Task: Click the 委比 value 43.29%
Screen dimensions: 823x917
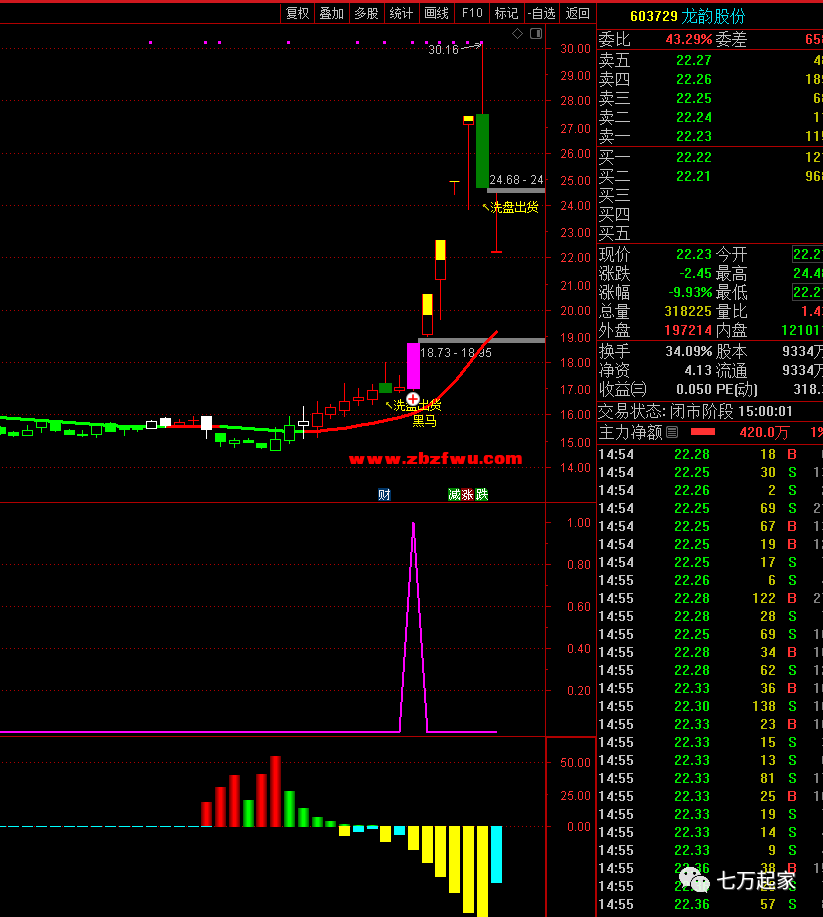Action: 689,39
